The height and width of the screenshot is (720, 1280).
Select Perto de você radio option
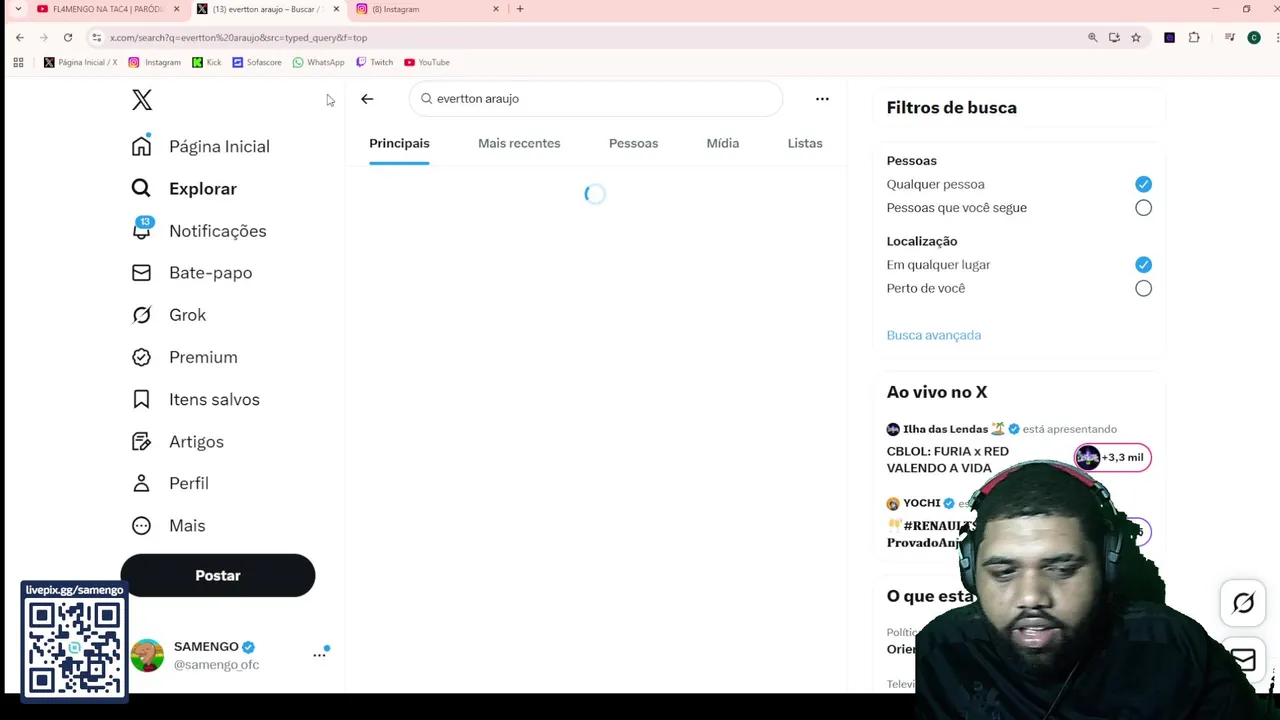click(x=1143, y=288)
